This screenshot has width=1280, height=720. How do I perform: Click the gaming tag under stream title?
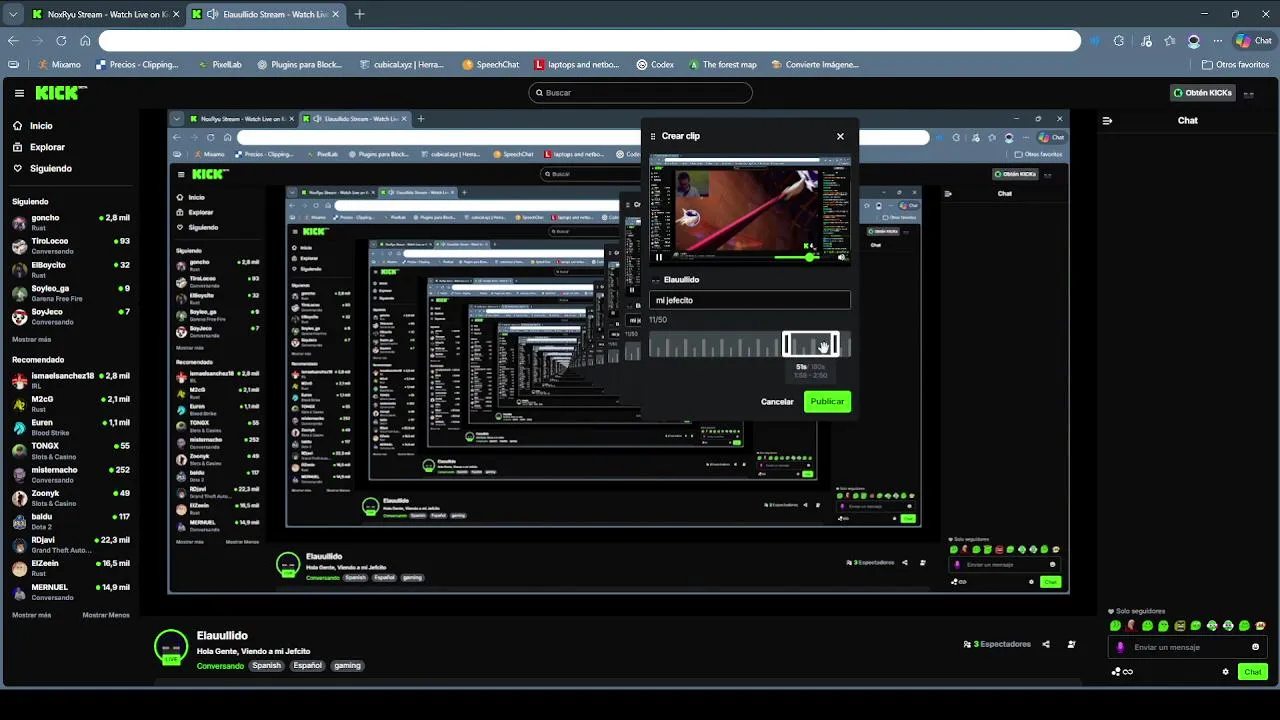tap(347, 665)
